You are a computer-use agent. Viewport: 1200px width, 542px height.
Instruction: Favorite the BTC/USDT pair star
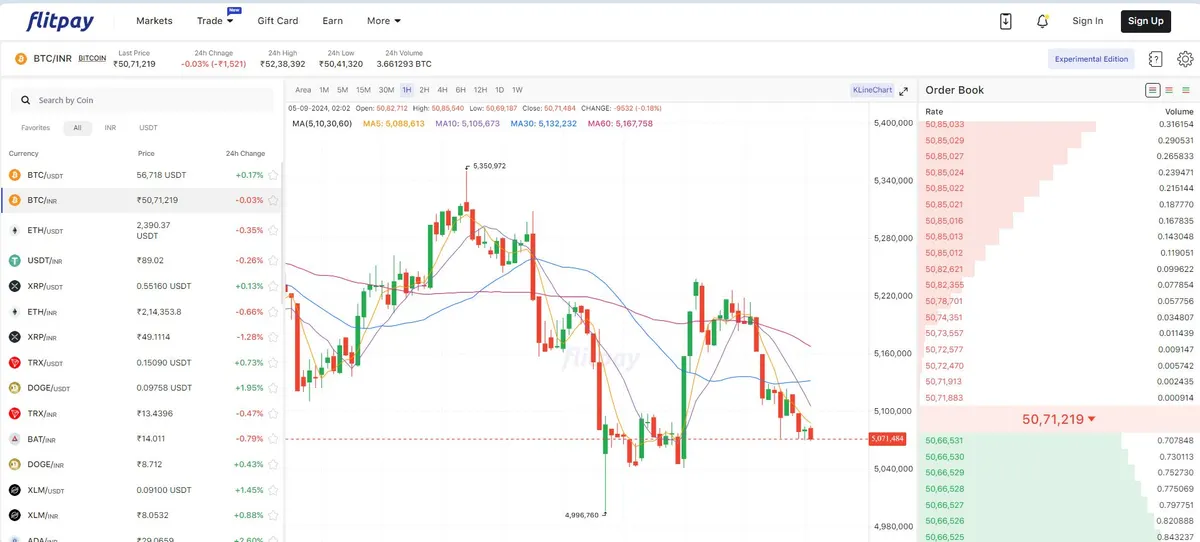coord(273,175)
